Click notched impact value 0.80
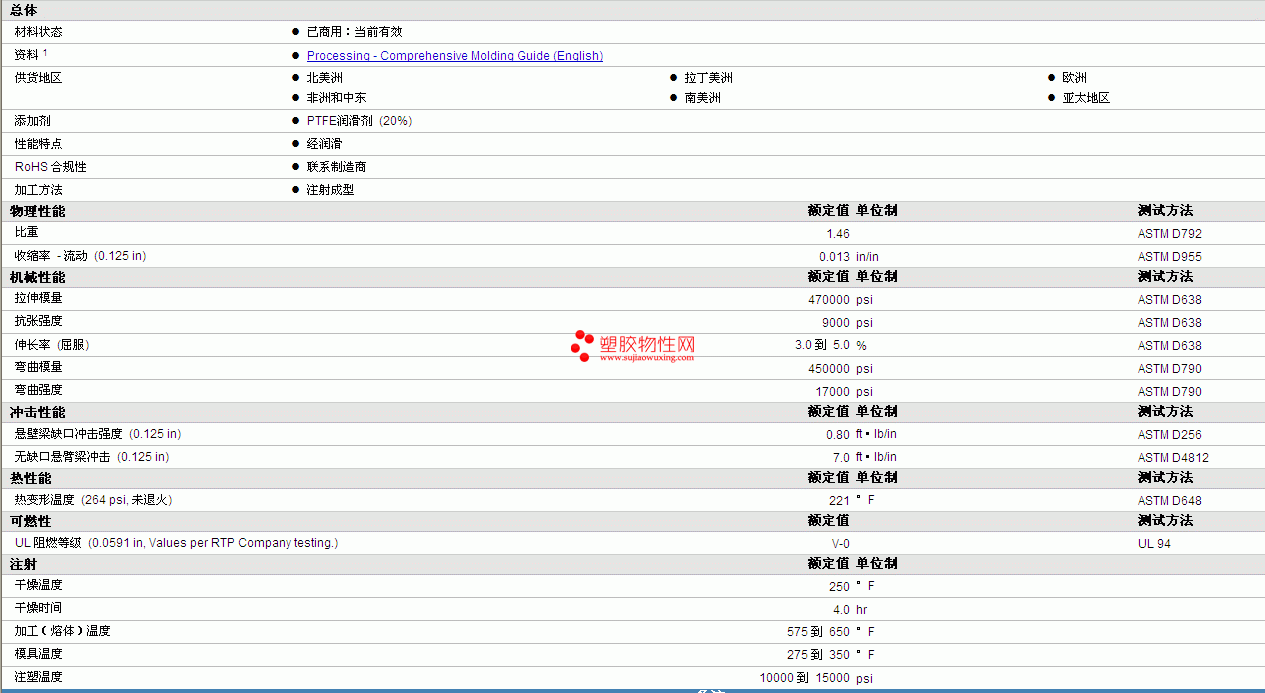Viewport: 1265px width, 693px height. pos(838,435)
